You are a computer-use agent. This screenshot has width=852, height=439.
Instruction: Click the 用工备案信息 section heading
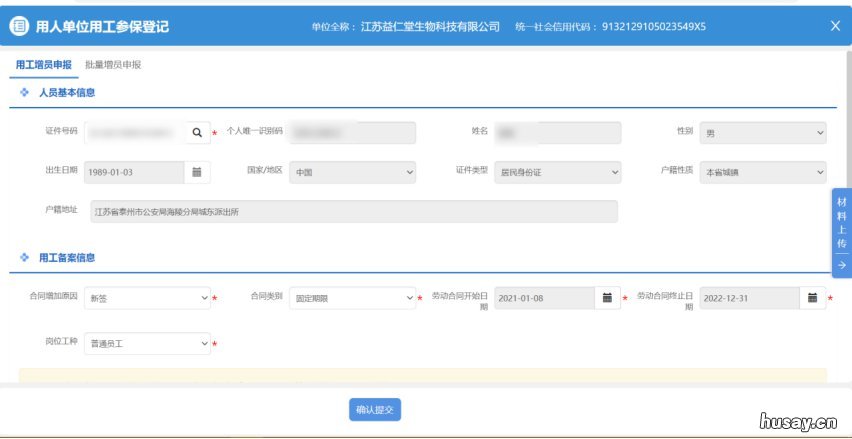67,258
